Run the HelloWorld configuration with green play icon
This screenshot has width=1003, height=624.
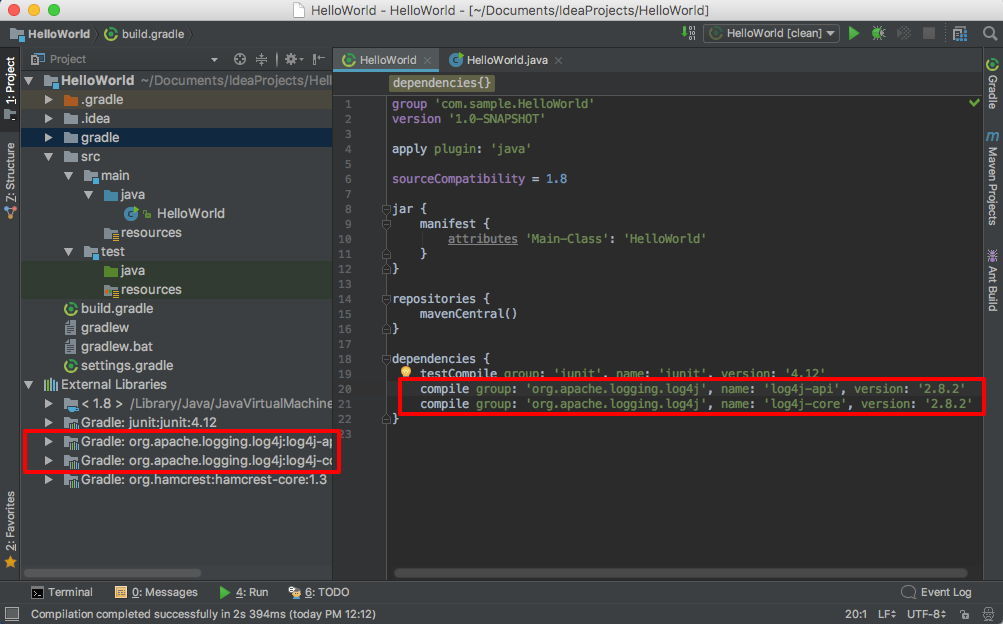click(x=854, y=33)
